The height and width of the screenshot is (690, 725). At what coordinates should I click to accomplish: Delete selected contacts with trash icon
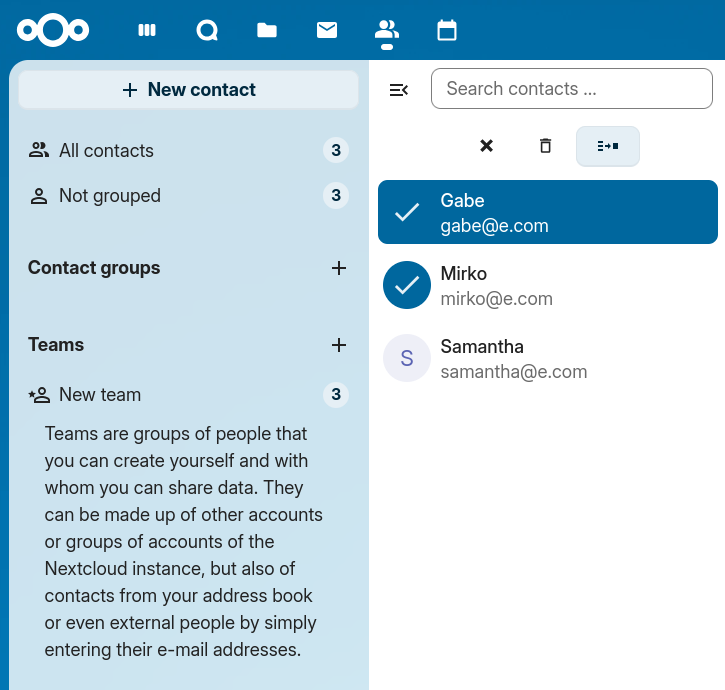[x=545, y=146]
